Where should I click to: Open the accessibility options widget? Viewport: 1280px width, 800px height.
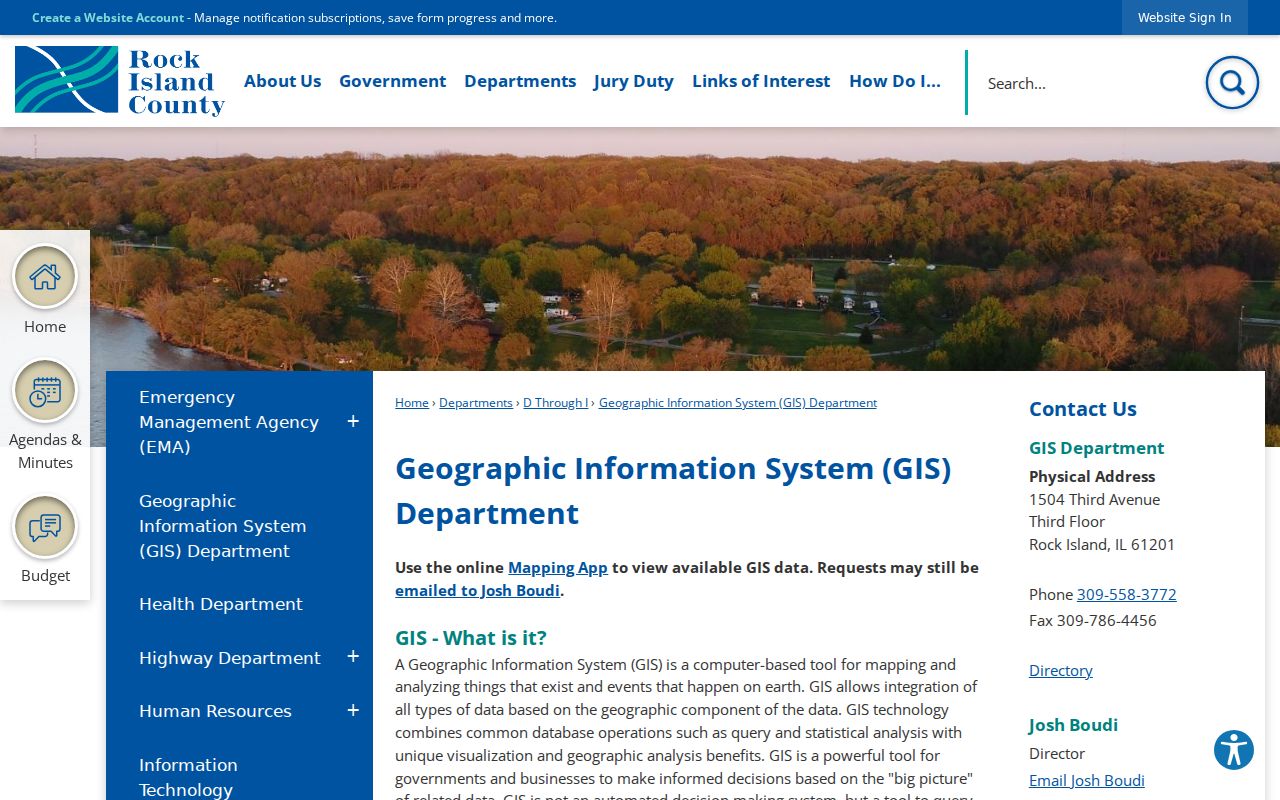(x=1234, y=750)
